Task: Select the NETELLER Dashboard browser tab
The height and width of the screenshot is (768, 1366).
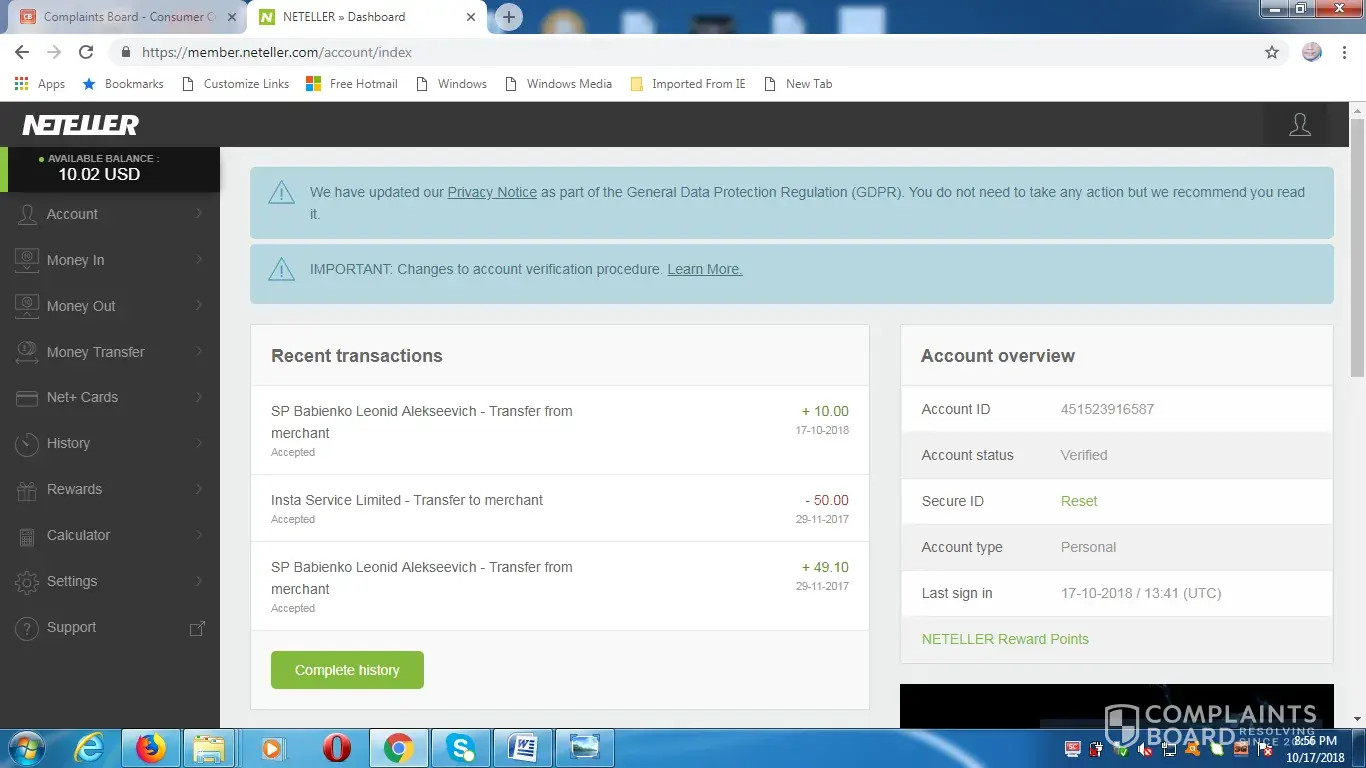Action: 368,17
